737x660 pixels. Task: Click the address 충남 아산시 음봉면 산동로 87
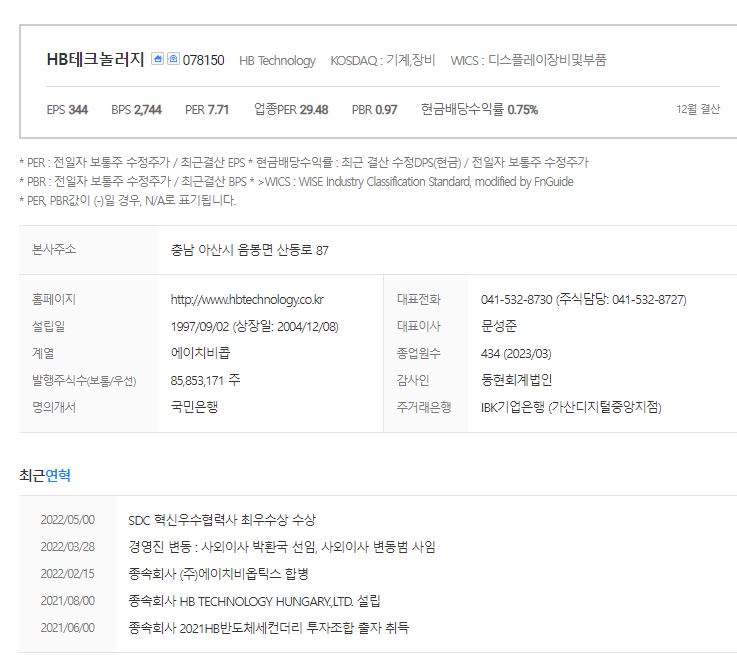(250, 250)
